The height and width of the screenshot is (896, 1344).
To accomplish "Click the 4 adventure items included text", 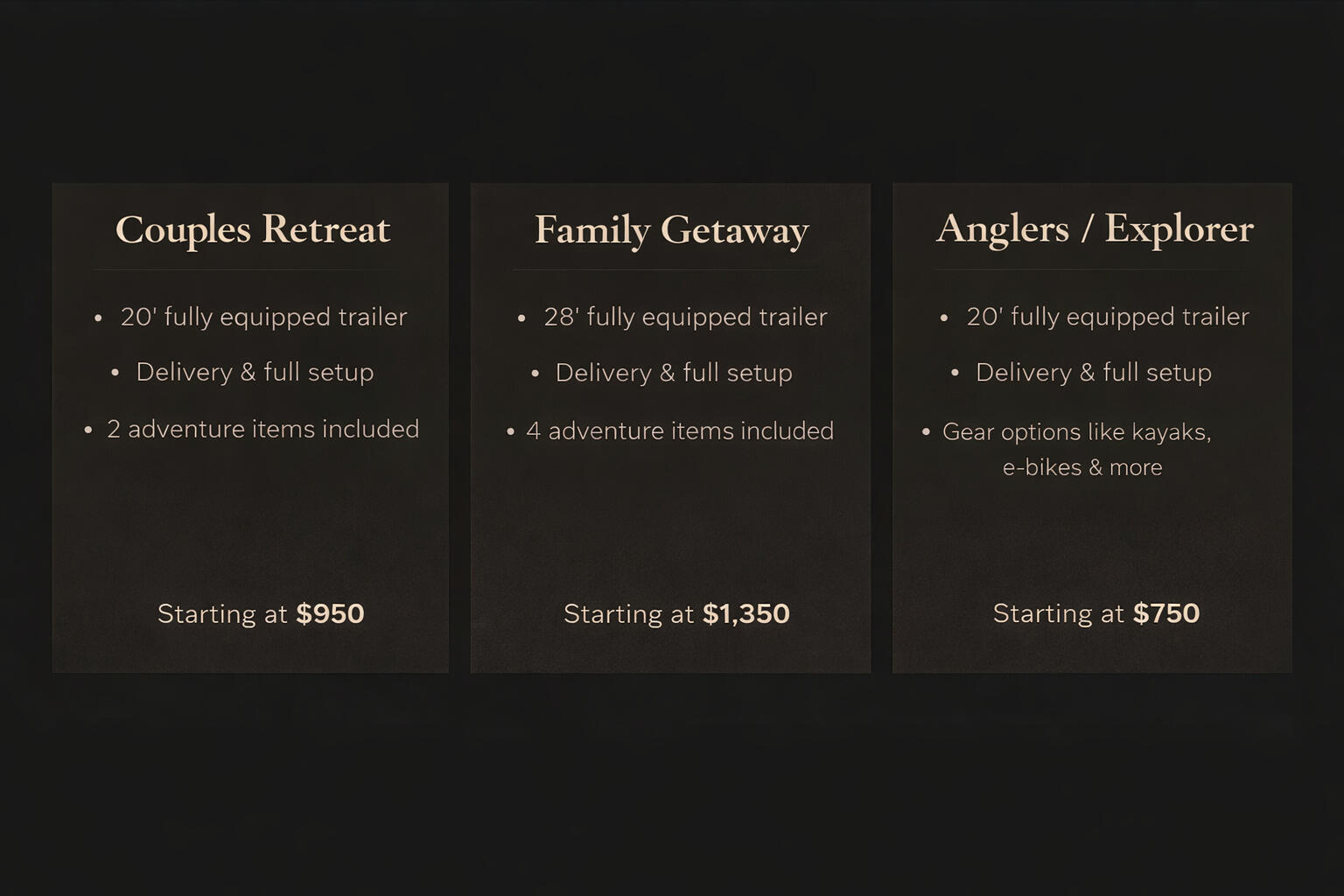I will pos(680,430).
